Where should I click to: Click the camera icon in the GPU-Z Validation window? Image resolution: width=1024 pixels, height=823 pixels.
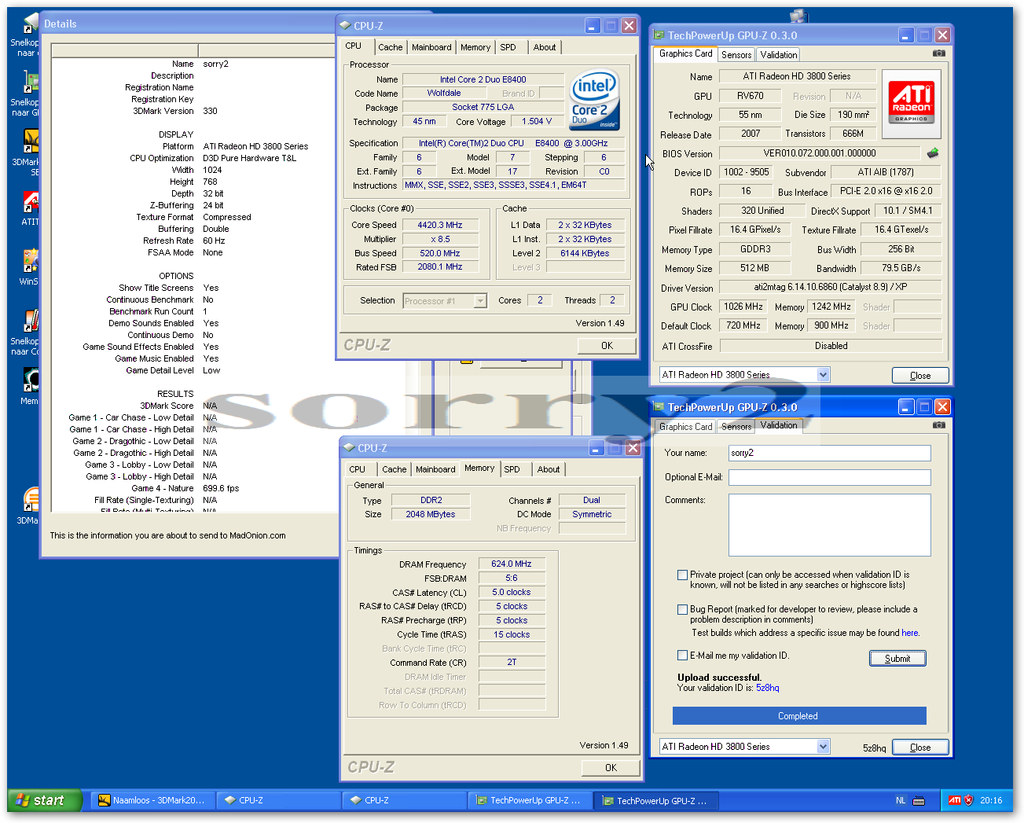(x=938, y=426)
